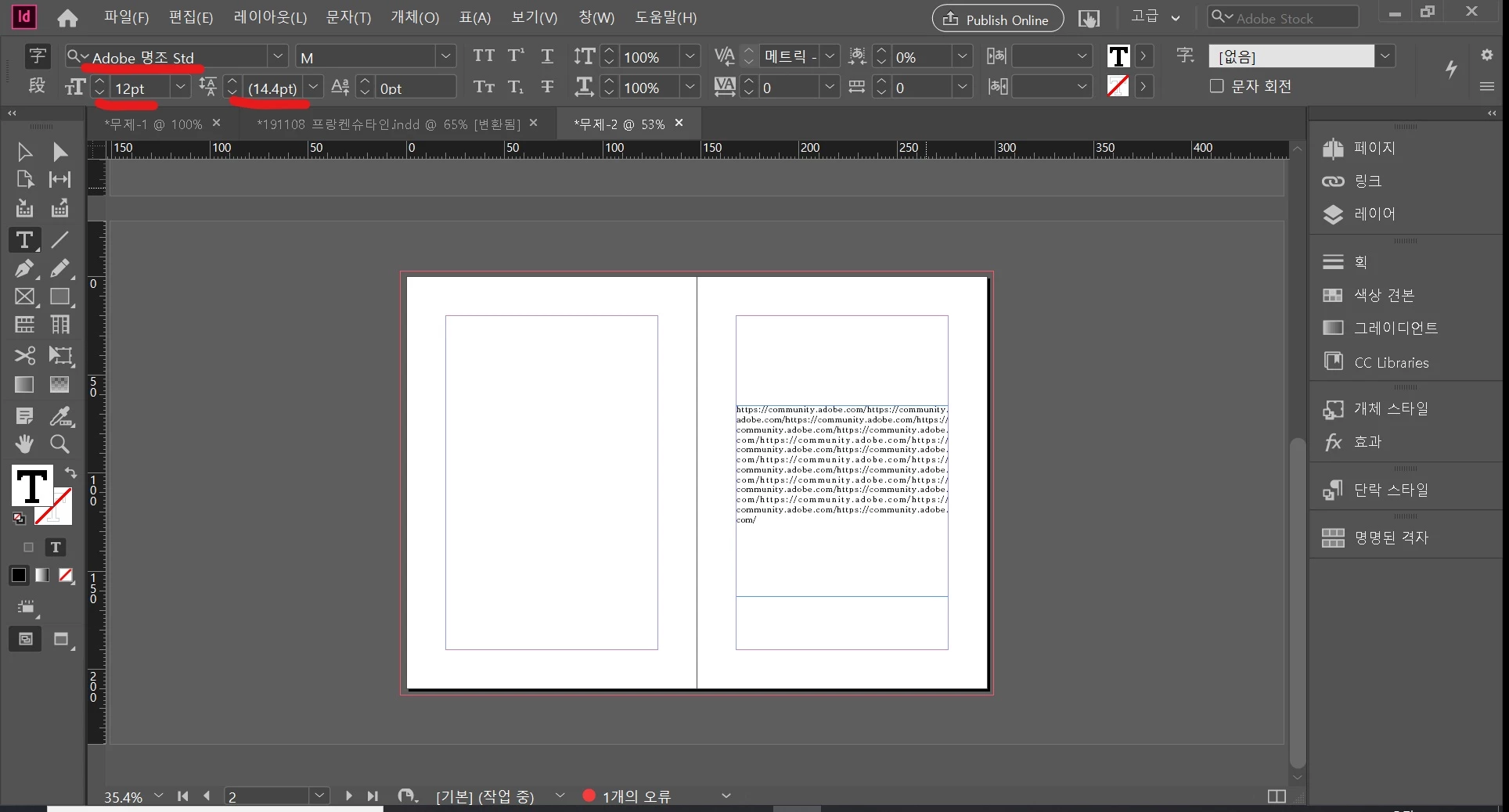The width and height of the screenshot is (1509, 812).
Task: Select the Pen tool
Action: click(x=24, y=268)
